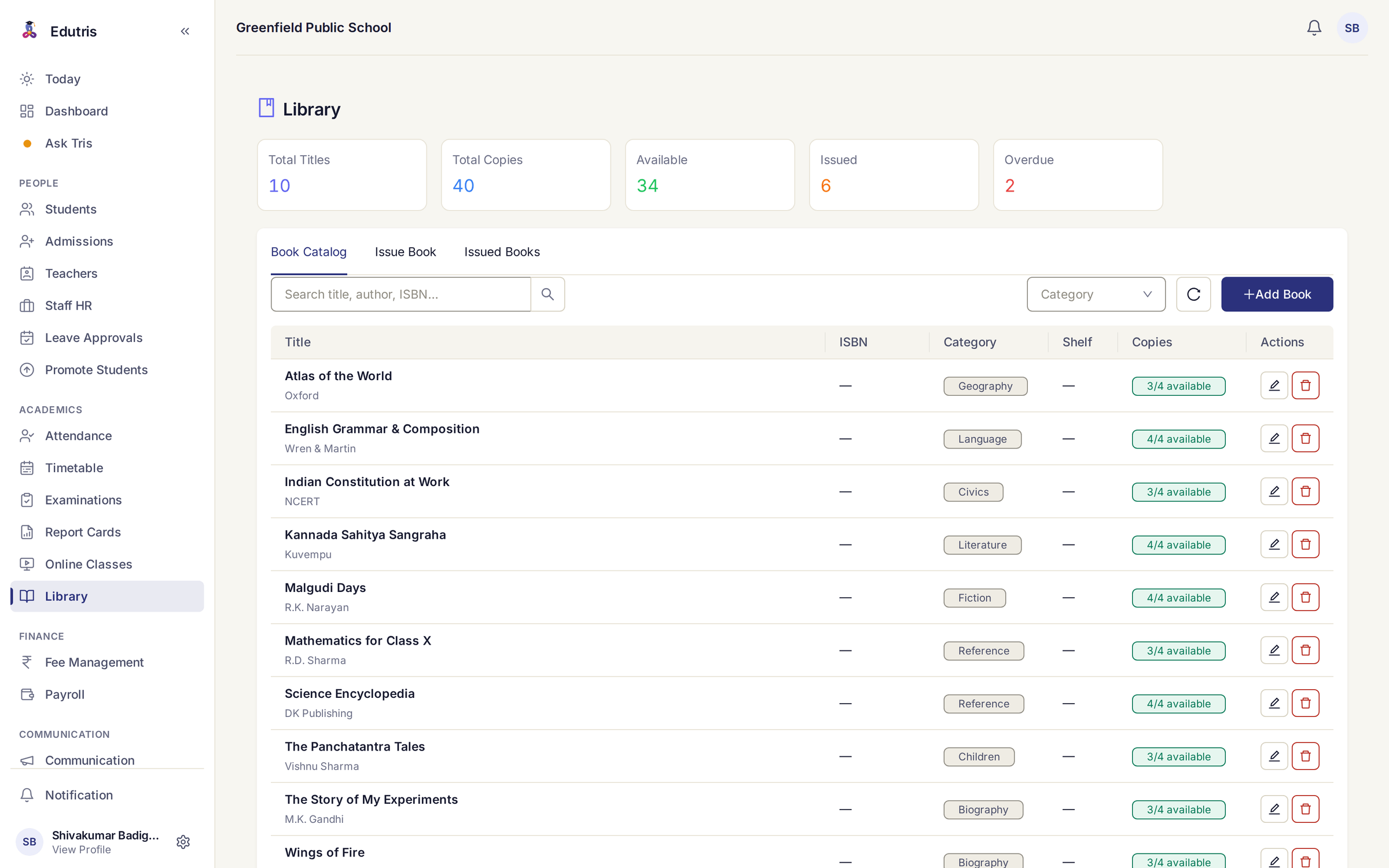Delete English Grammar & Composition entry
This screenshot has width=1389, height=868.
coord(1305,439)
